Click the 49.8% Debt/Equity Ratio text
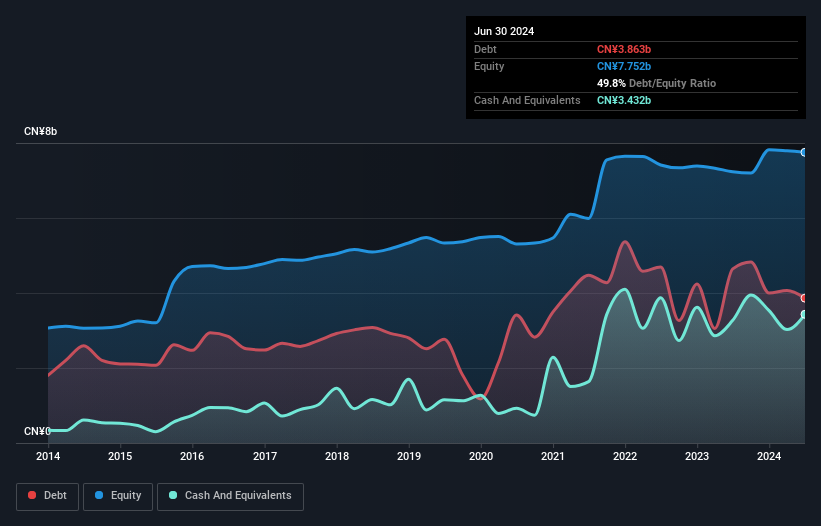 point(656,83)
